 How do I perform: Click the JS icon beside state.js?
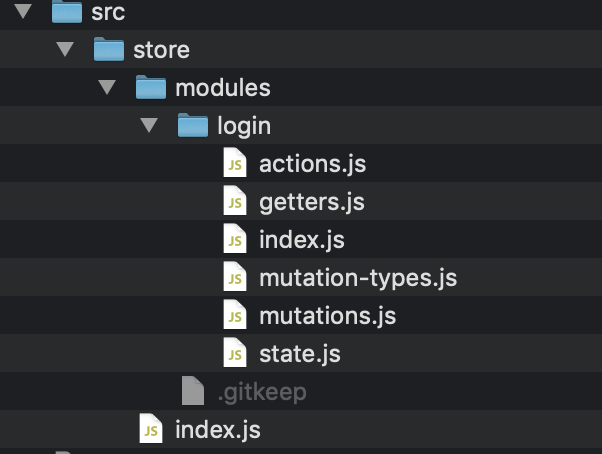click(x=234, y=354)
